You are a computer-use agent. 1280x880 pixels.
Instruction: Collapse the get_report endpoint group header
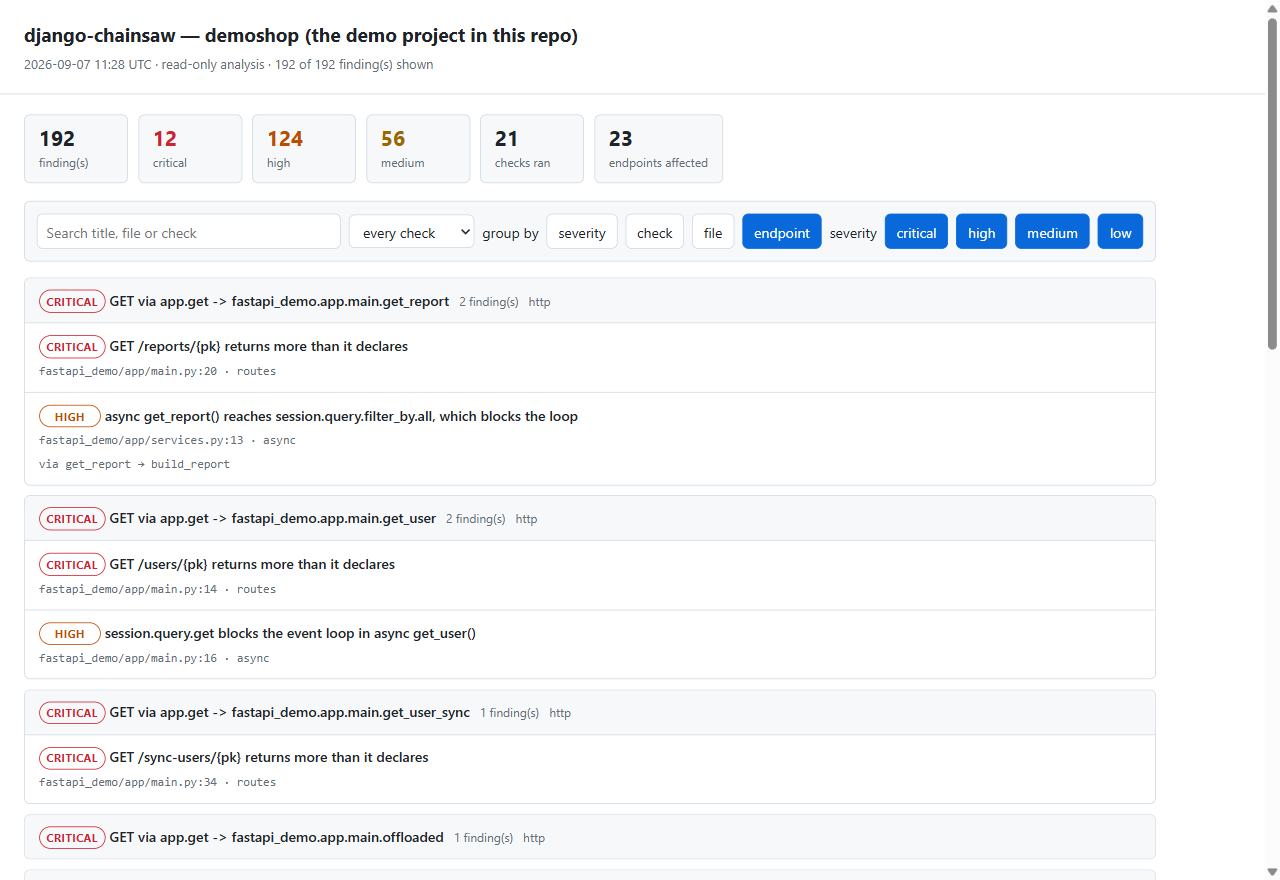[590, 301]
